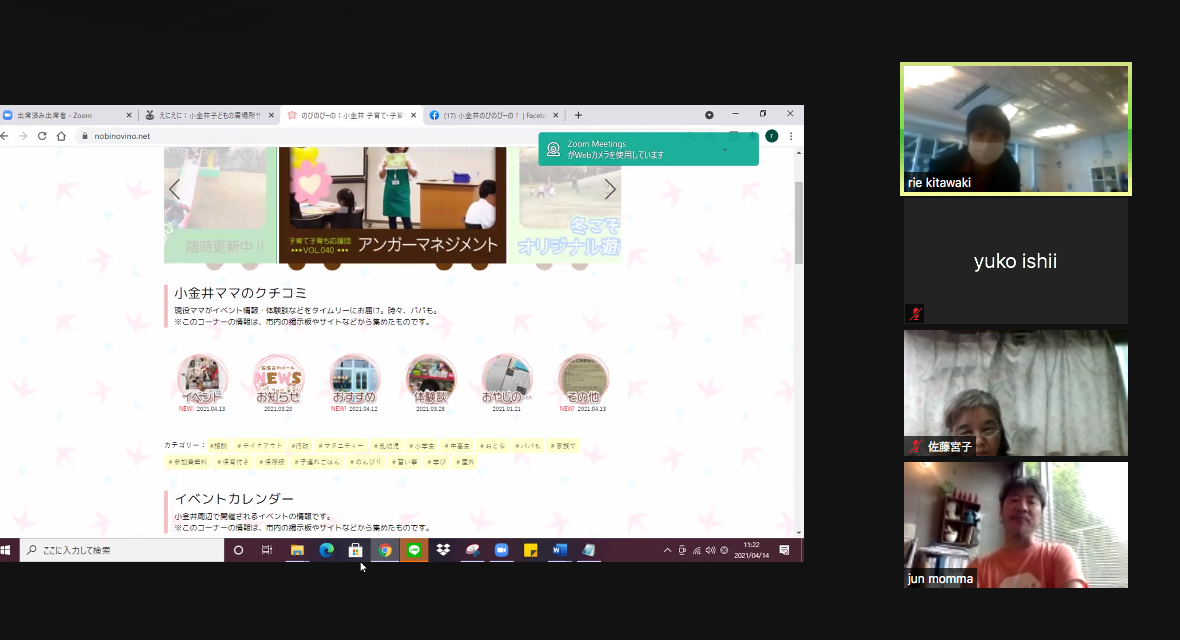Screen dimensions: 1180x640
Task: Reload the page with the refresh icon
Action: tap(42, 136)
